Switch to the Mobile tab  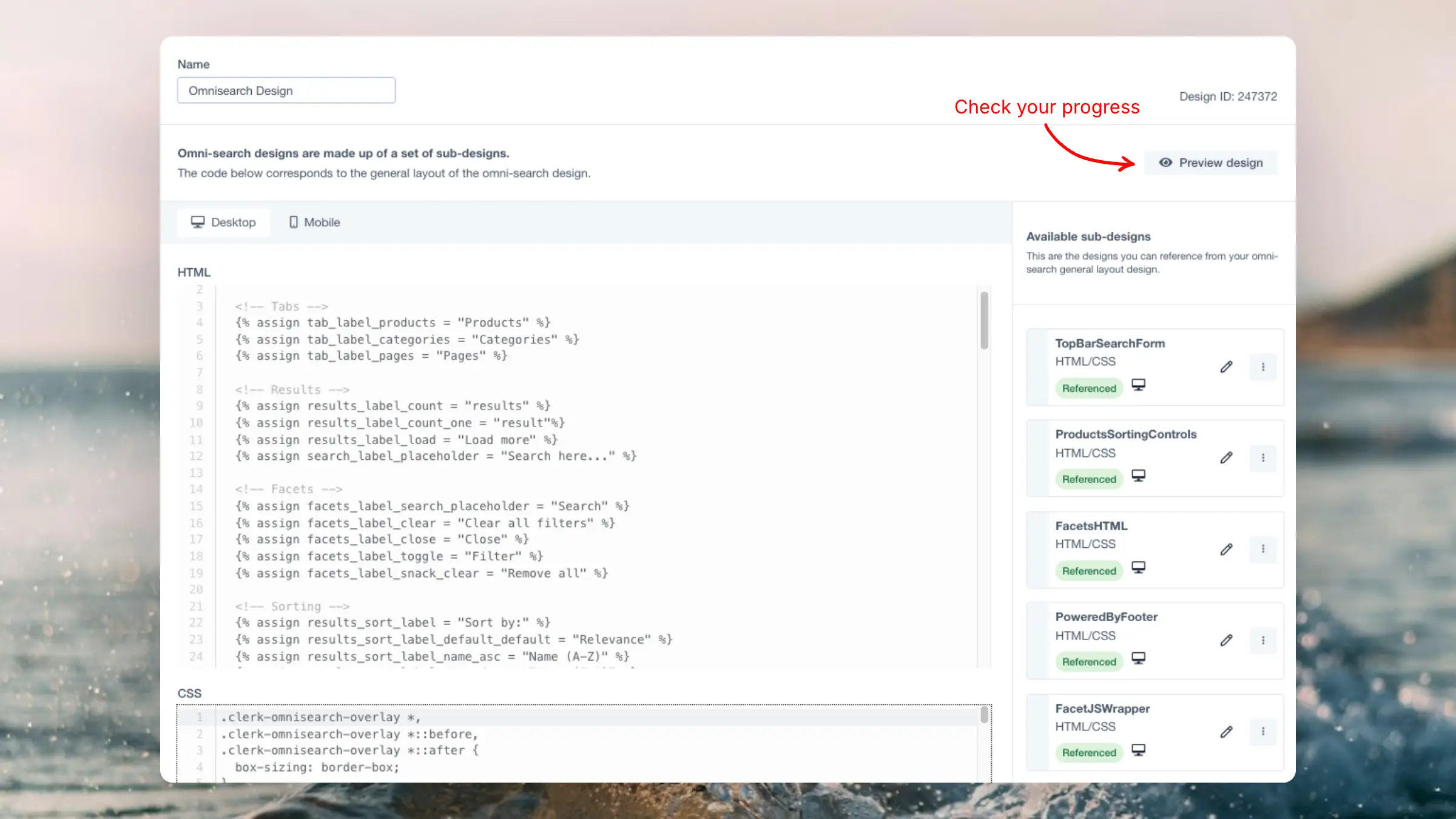(313, 221)
